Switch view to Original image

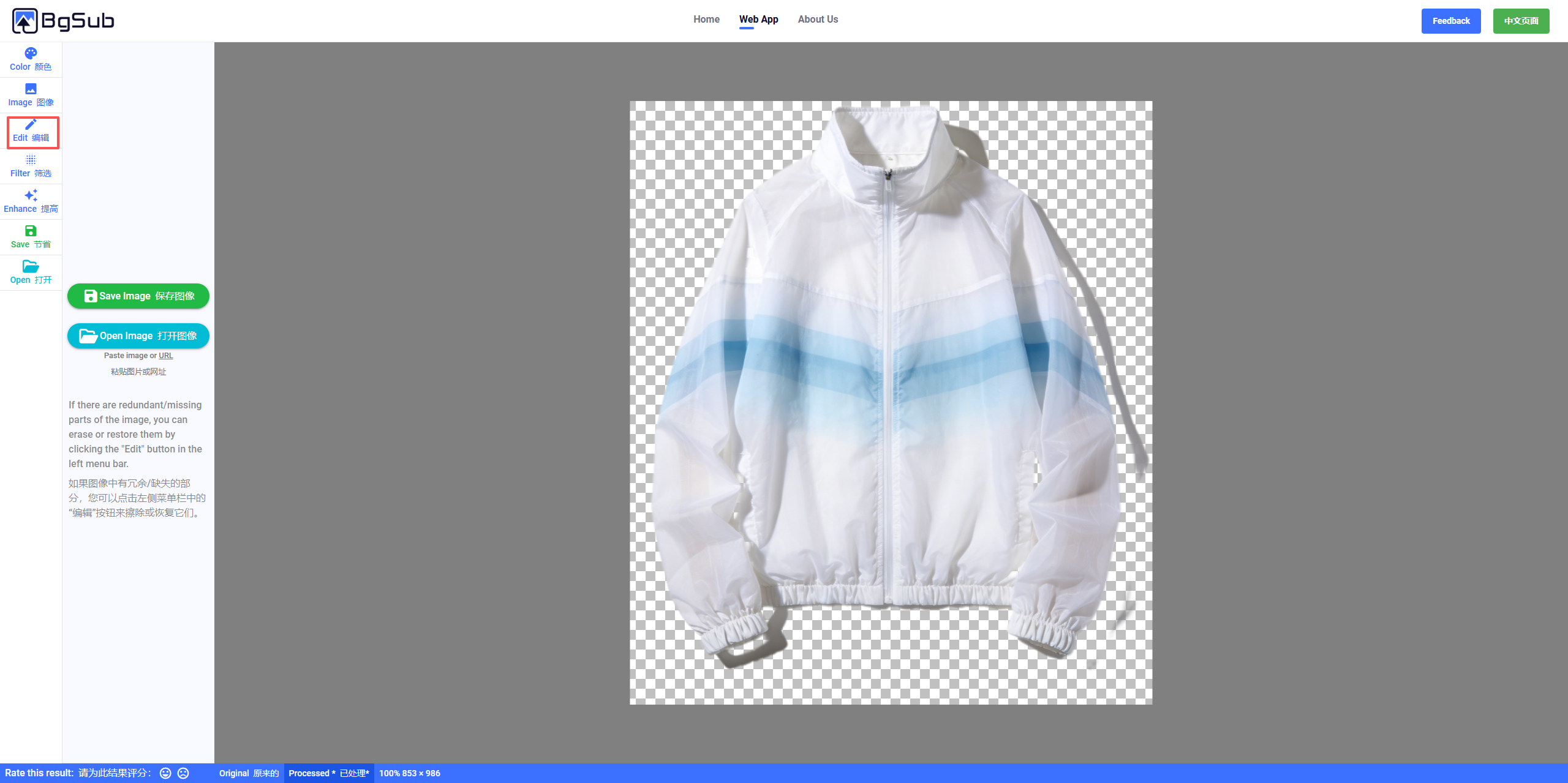pyautogui.click(x=249, y=773)
